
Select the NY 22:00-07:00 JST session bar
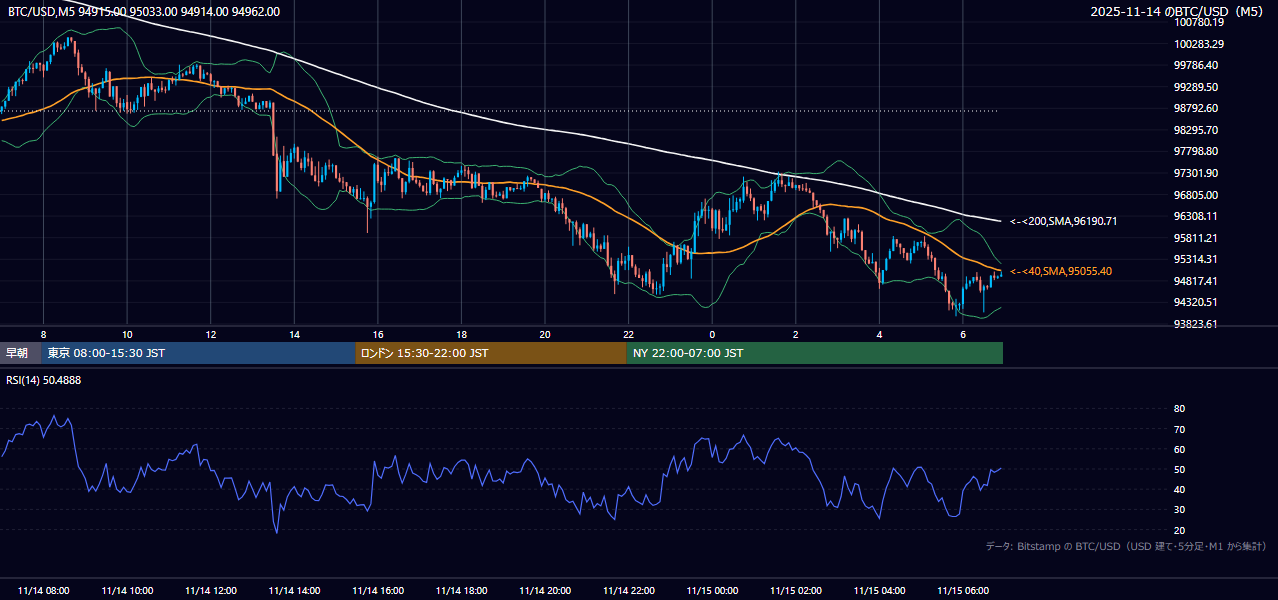[x=815, y=353]
